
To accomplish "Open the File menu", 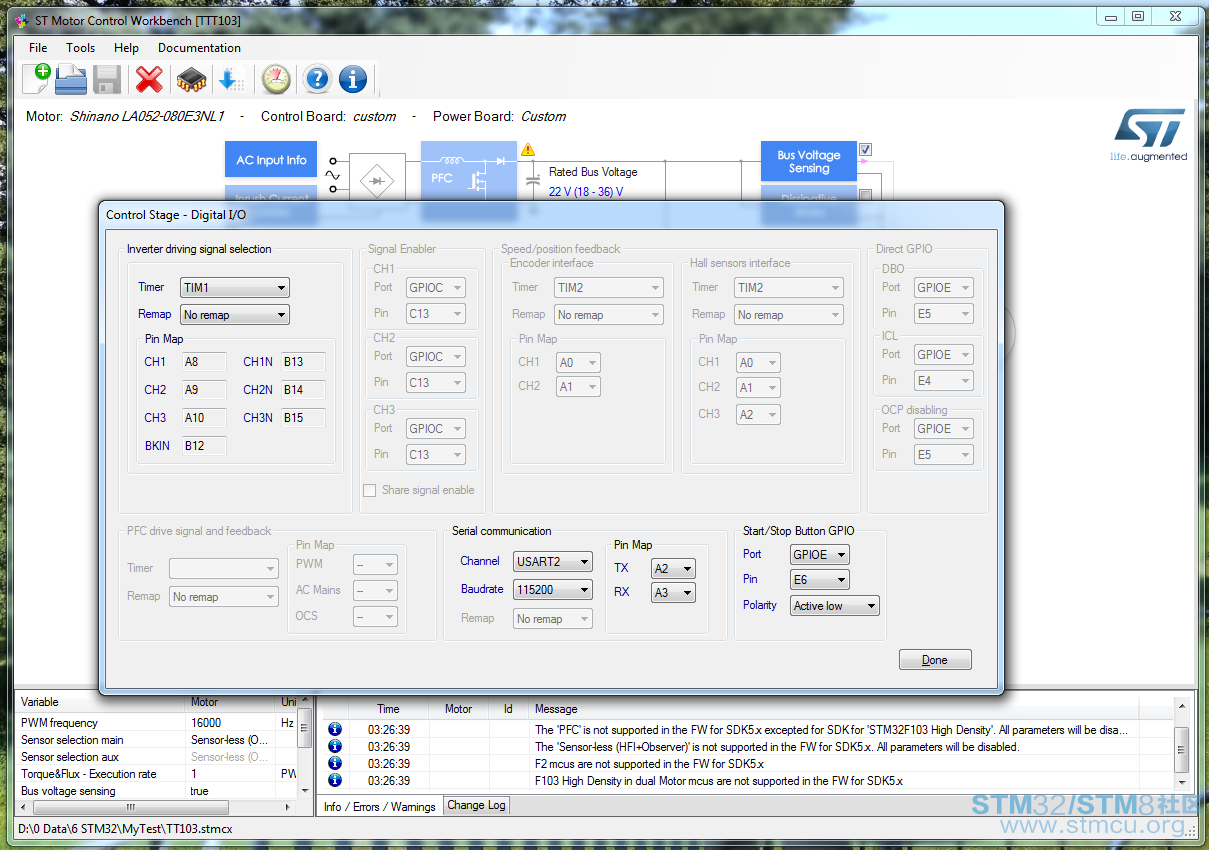I will click(x=38, y=48).
